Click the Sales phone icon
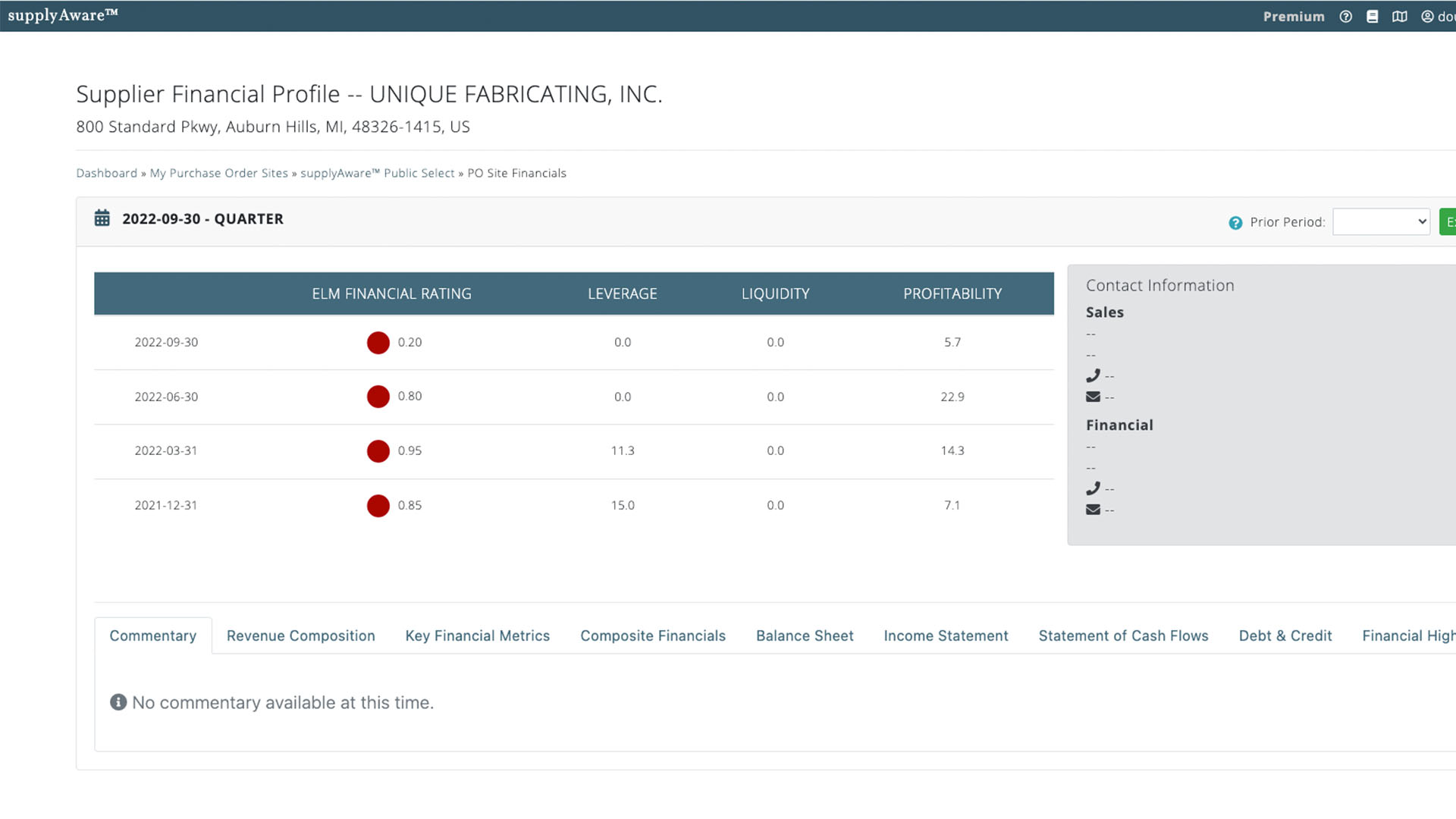The height and width of the screenshot is (819, 1456). pyautogui.click(x=1093, y=375)
